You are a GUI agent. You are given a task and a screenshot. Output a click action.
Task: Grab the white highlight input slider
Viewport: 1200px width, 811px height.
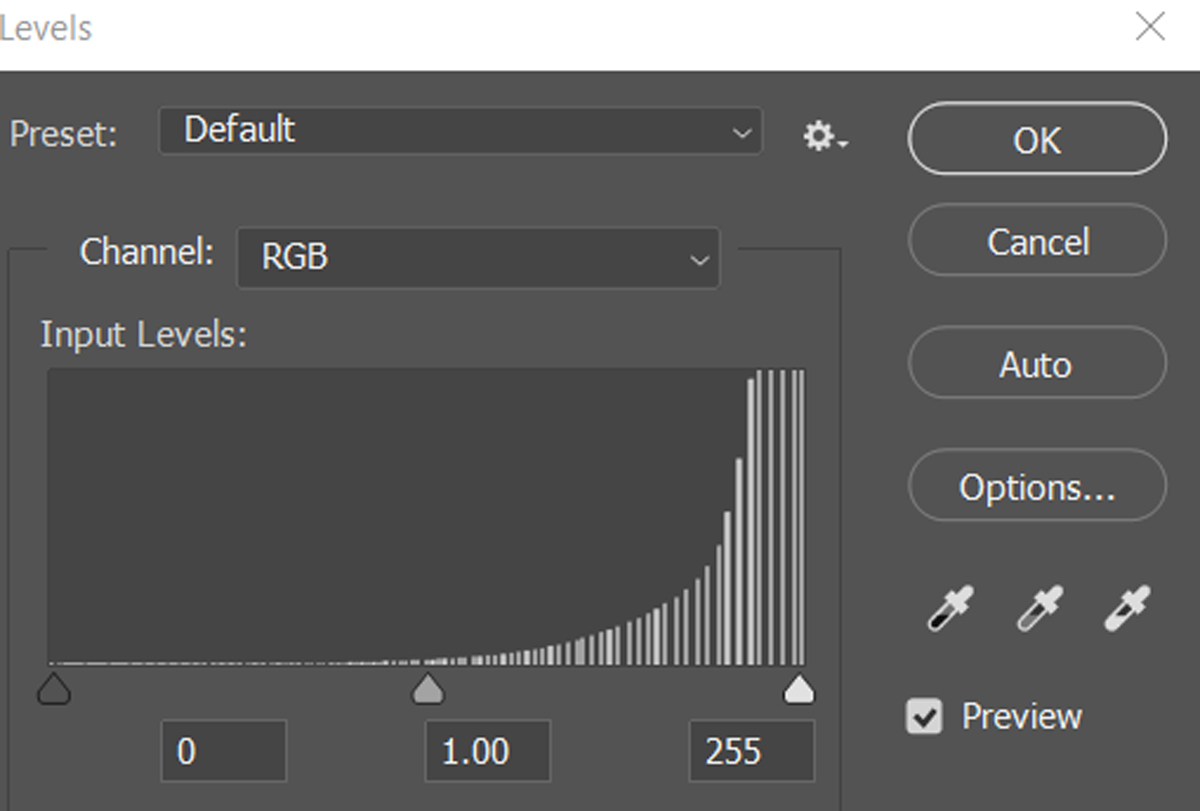point(798,688)
